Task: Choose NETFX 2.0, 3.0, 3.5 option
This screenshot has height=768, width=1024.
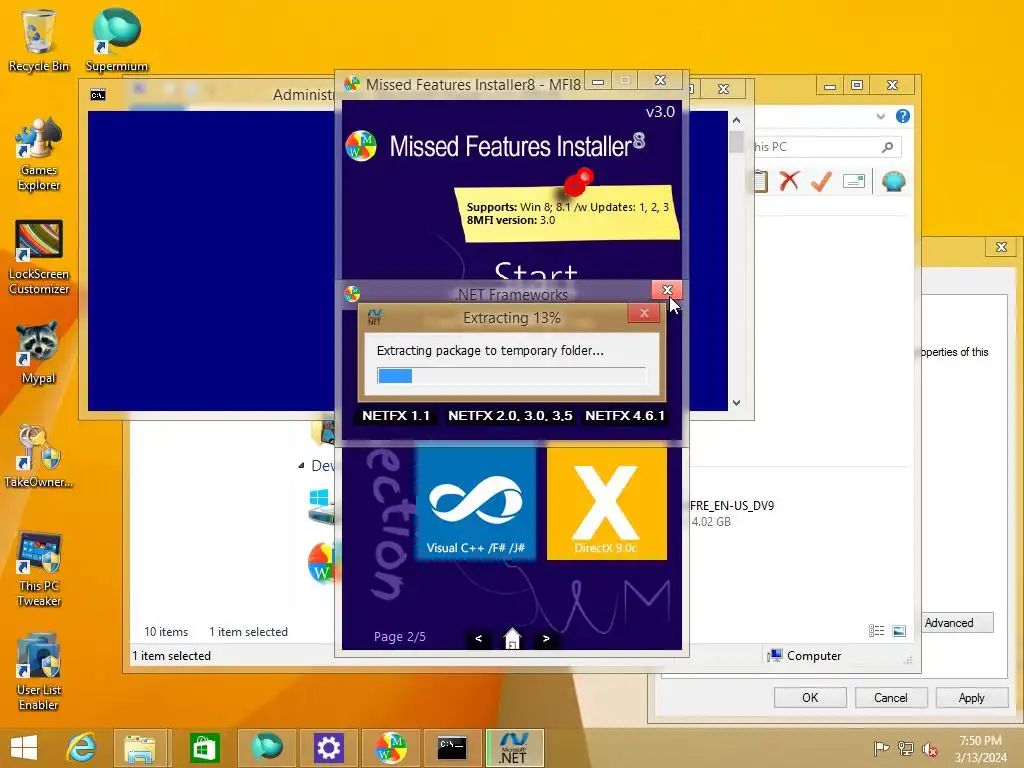Action: [510, 415]
